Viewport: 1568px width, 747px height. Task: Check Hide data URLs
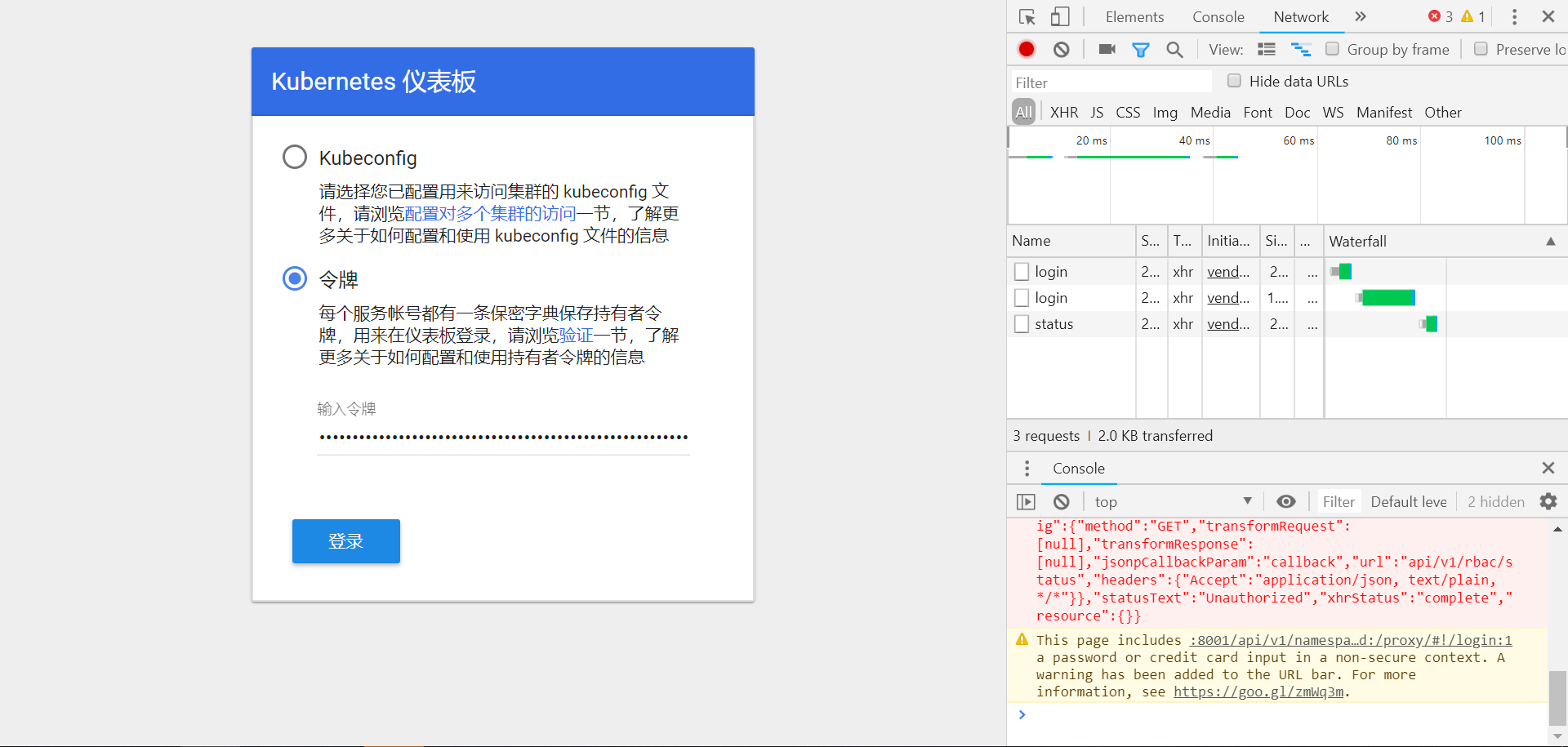click(x=1234, y=81)
